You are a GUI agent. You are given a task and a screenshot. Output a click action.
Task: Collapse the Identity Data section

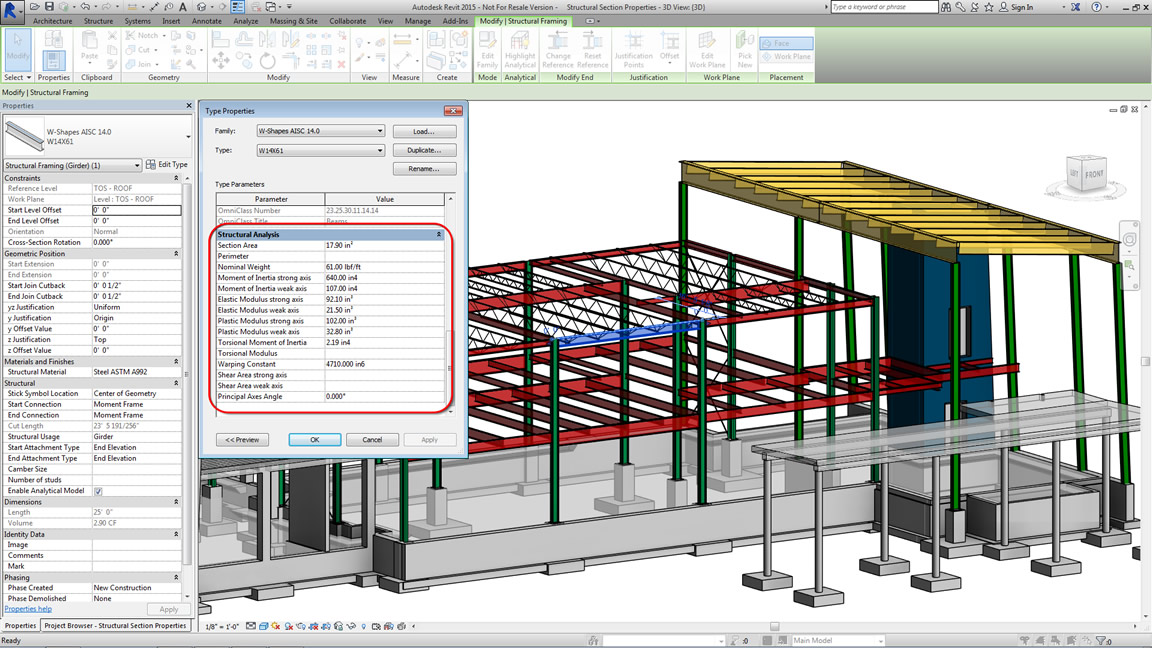pyautogui.click(x=176, y=534)
